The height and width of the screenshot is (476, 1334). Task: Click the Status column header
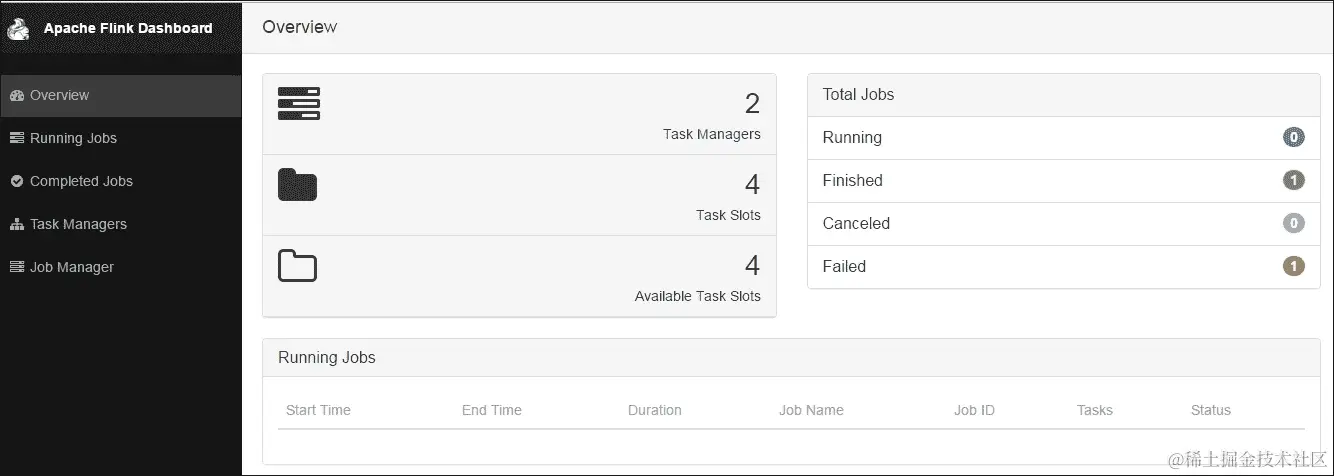pos(1210,410)
